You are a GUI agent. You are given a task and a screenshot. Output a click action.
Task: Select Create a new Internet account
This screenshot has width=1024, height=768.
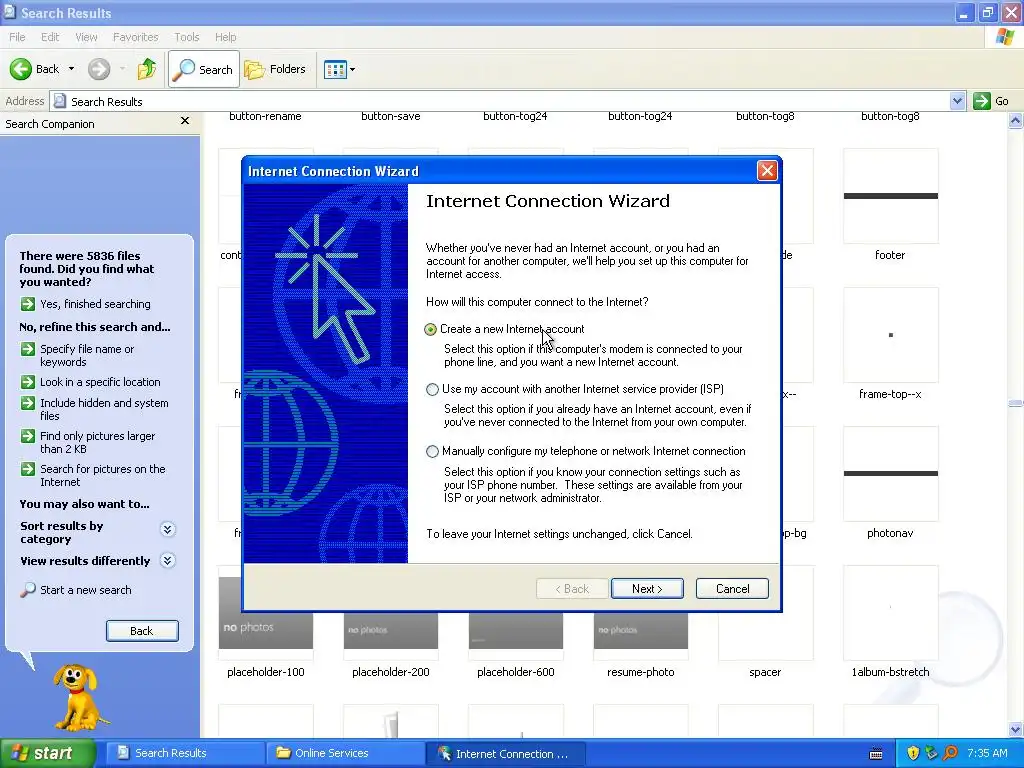click(x=430, y=329)
